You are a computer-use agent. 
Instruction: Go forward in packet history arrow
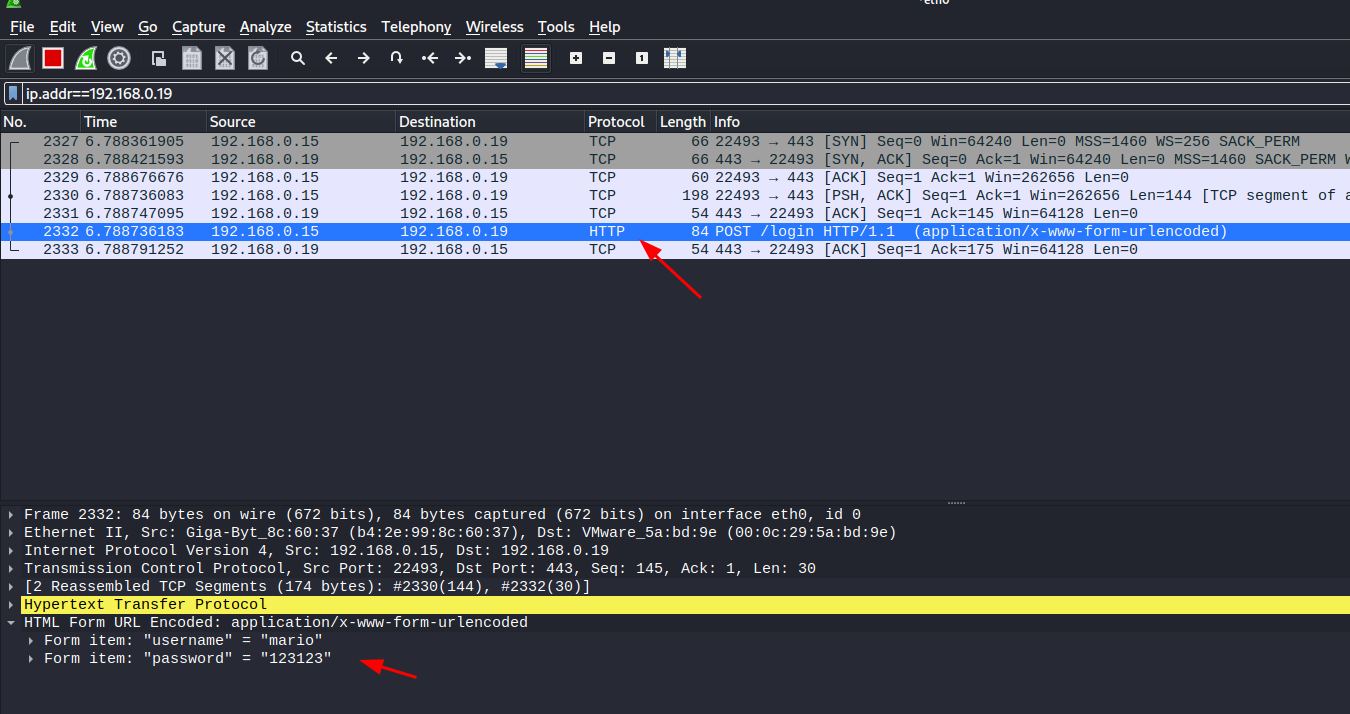click(364, 58)
